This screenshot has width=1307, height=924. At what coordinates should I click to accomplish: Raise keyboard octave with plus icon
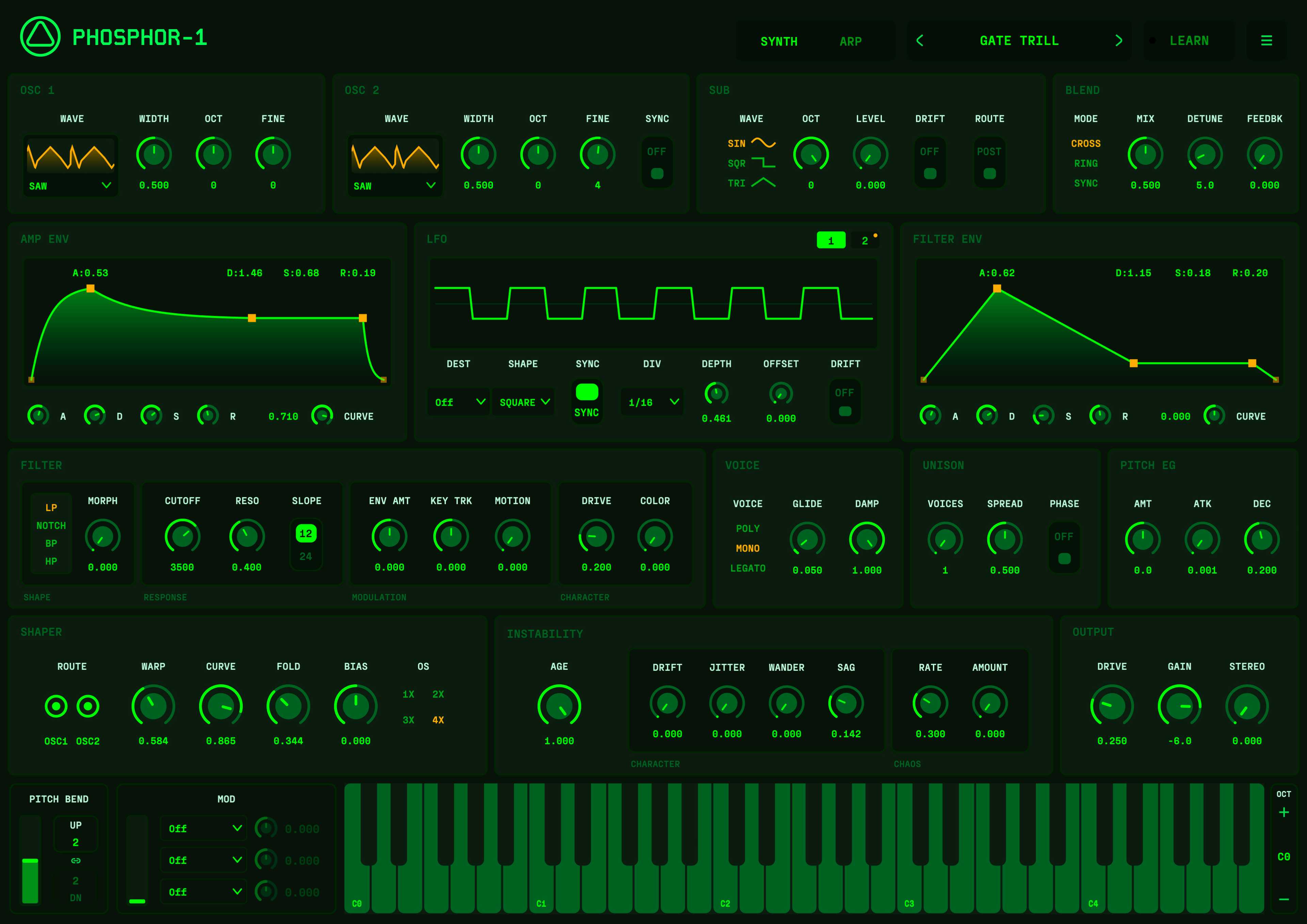click(x=1284, y=812)
